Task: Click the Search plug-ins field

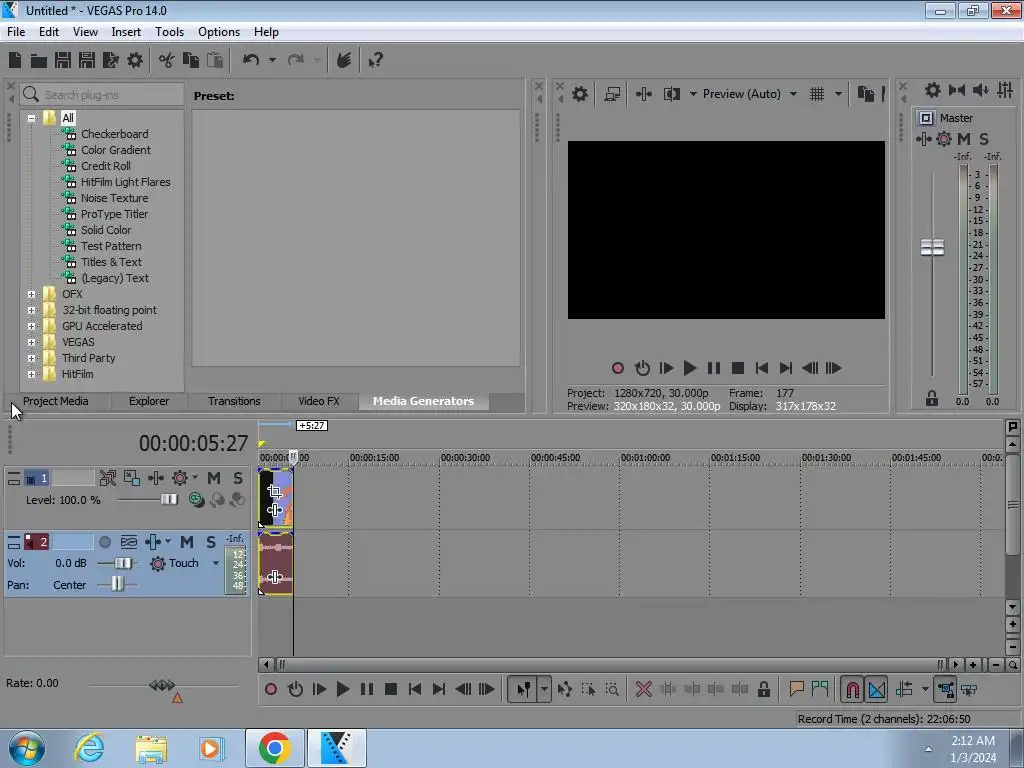Action: point(102,95)
